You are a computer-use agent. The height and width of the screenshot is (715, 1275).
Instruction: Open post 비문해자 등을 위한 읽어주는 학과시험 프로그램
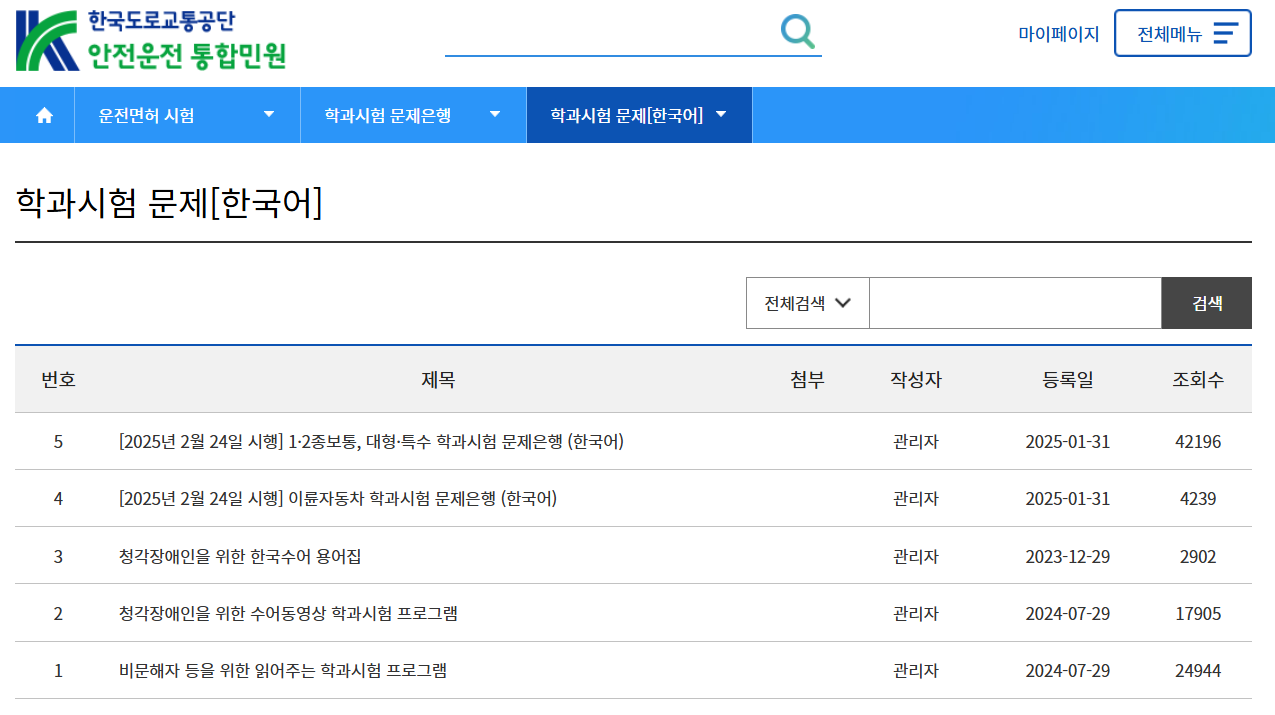[283, 670]
